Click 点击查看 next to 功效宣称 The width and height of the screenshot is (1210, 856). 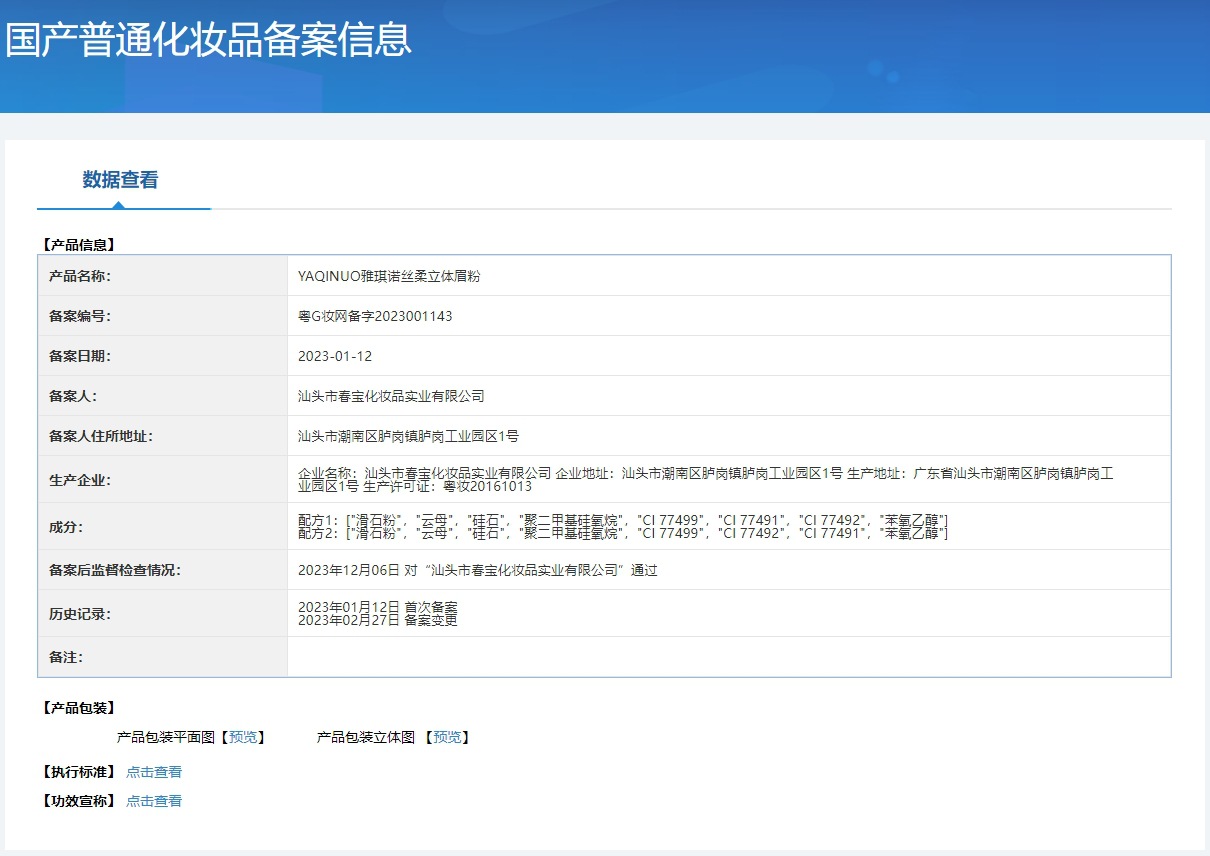tap(154, 801)
